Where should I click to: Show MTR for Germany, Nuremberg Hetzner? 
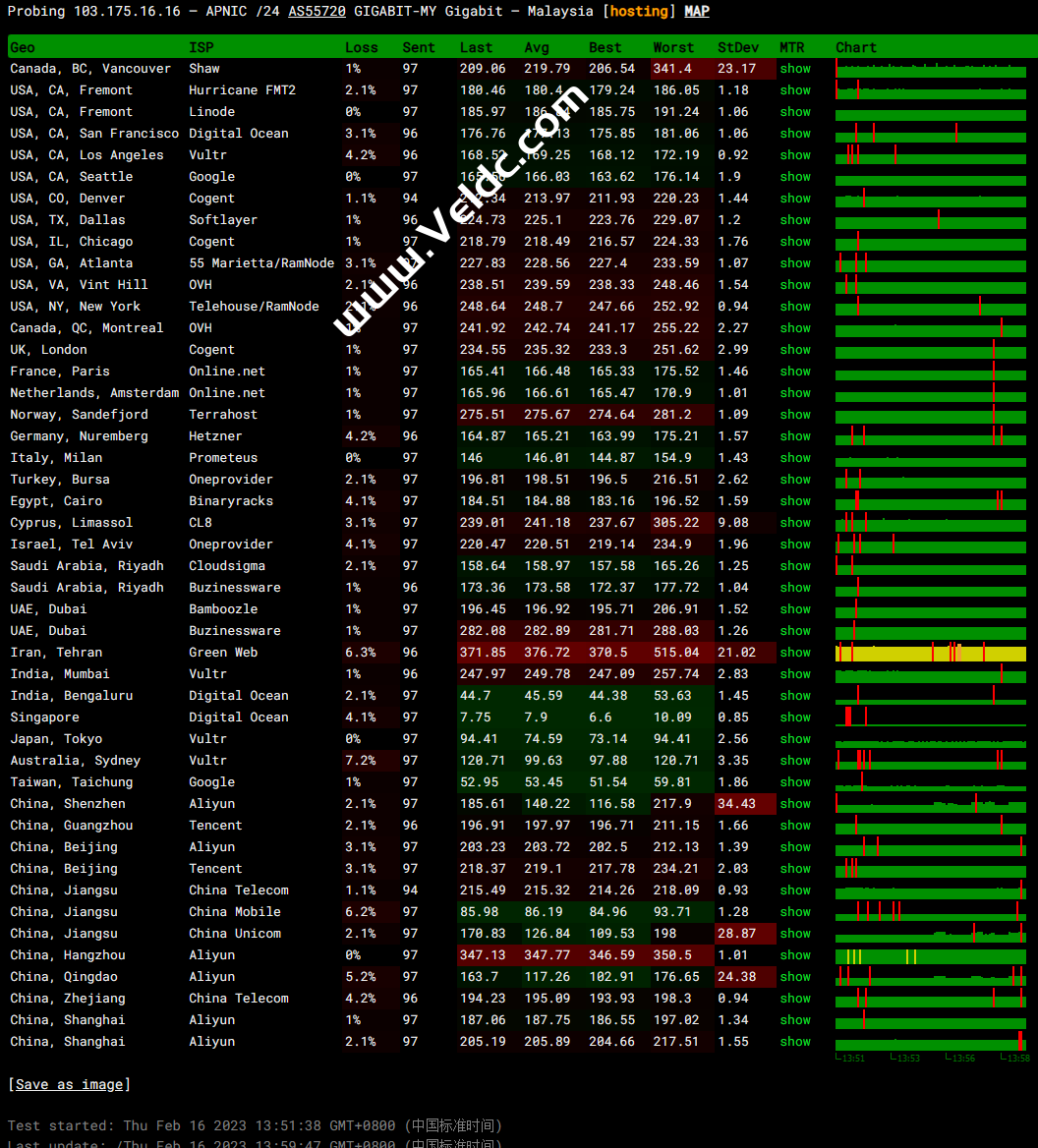795,436
